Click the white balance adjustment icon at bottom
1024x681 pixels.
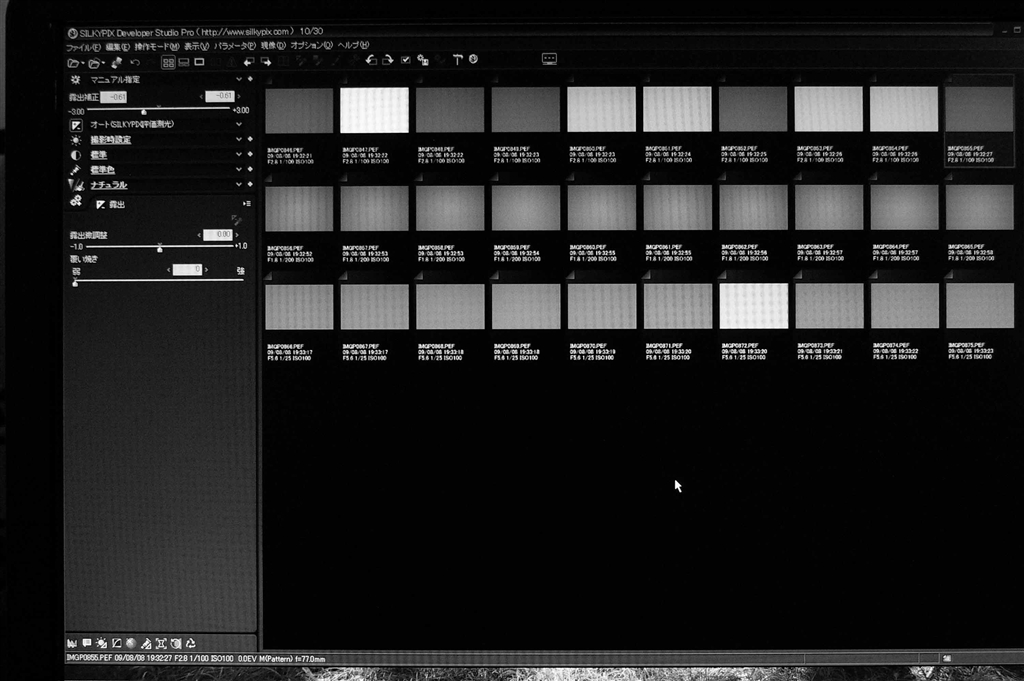point(102,644)
